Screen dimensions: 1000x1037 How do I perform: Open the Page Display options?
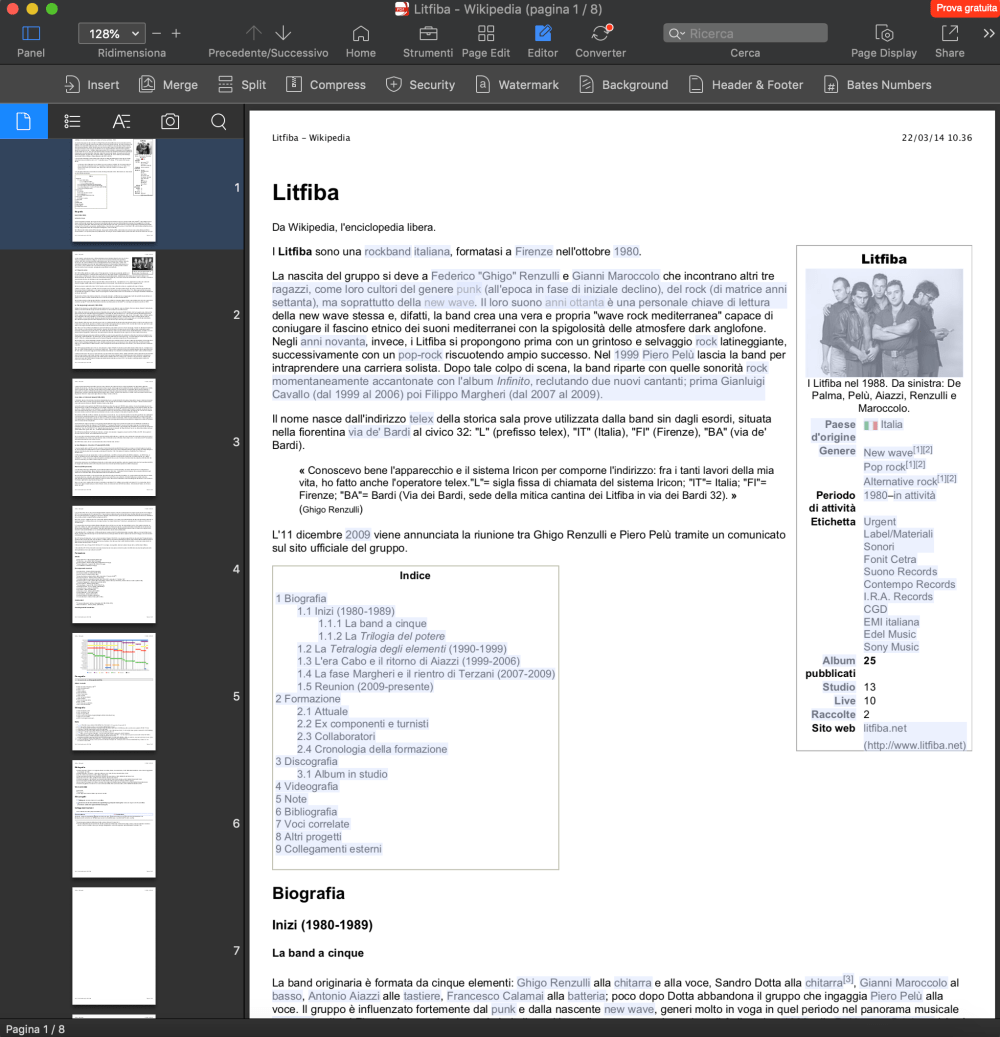[883, 34]
